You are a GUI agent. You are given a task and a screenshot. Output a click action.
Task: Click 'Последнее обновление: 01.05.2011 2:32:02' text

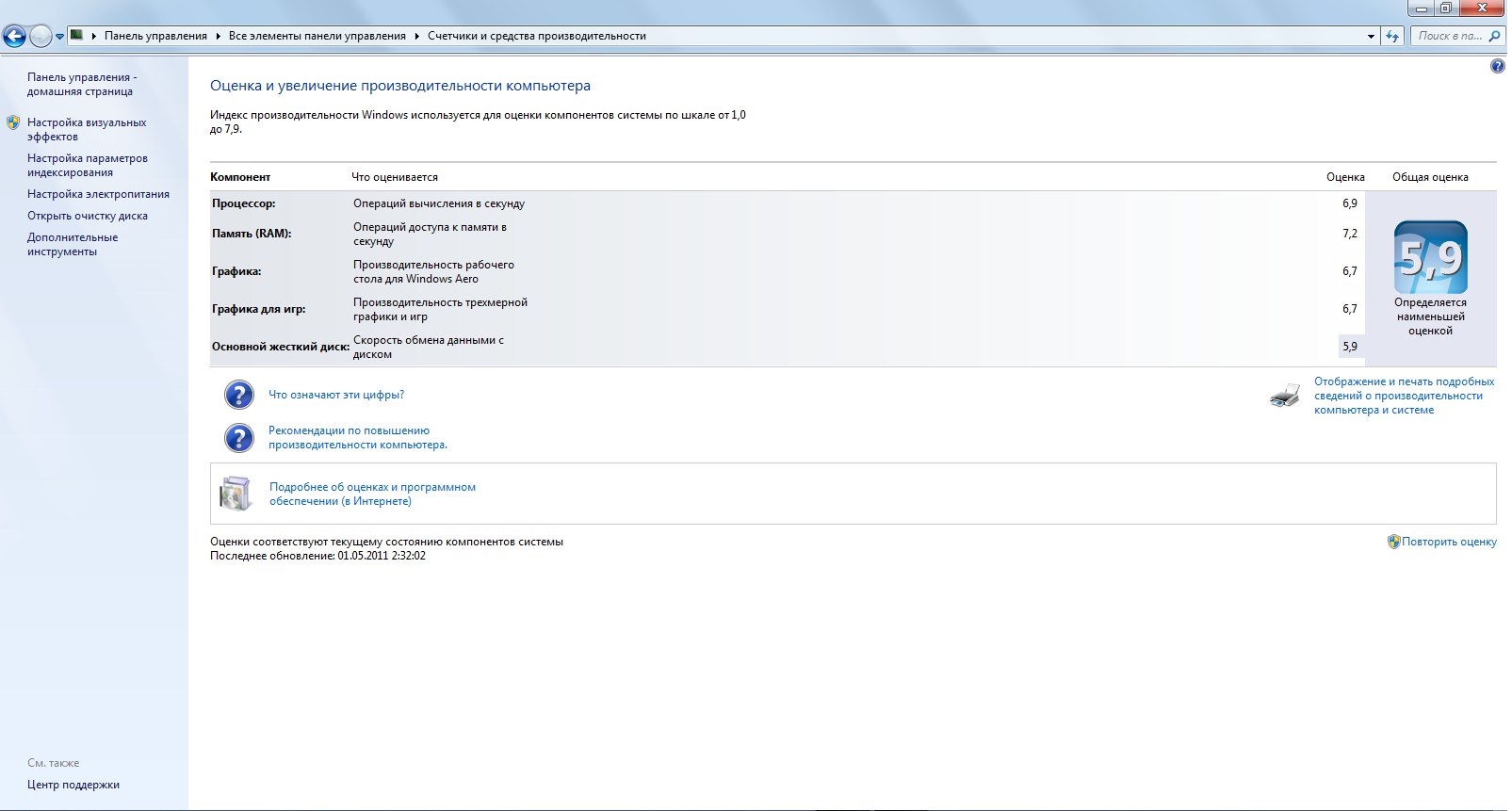coord(317,556)
